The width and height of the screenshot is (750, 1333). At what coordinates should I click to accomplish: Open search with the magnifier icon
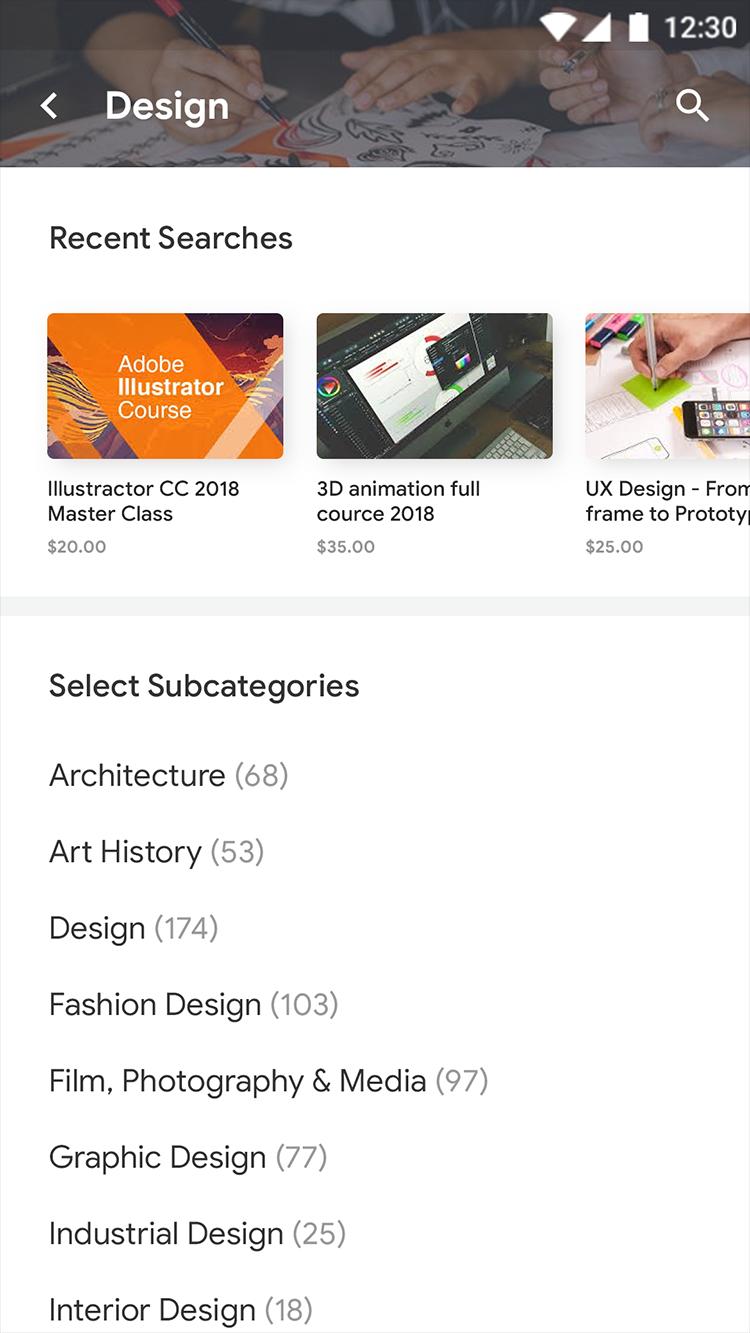click(x=692, y=105)
